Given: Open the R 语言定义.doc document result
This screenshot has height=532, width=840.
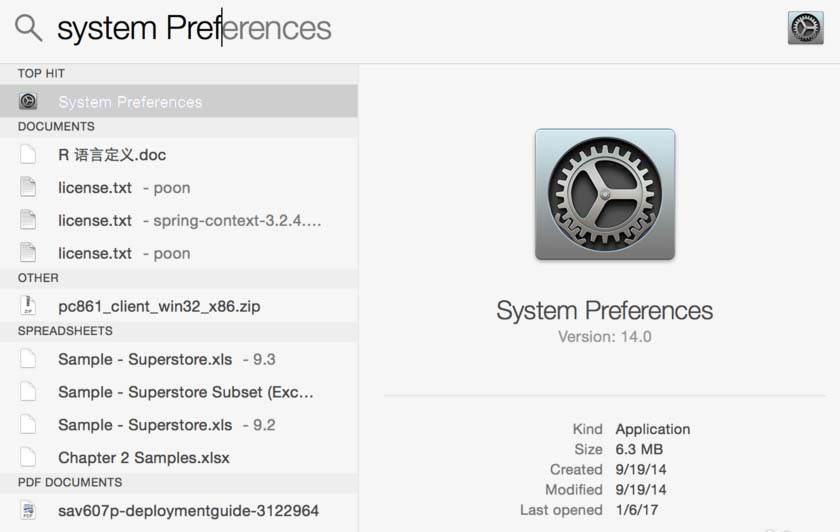Looking at the screenshot, I should 112,155.
